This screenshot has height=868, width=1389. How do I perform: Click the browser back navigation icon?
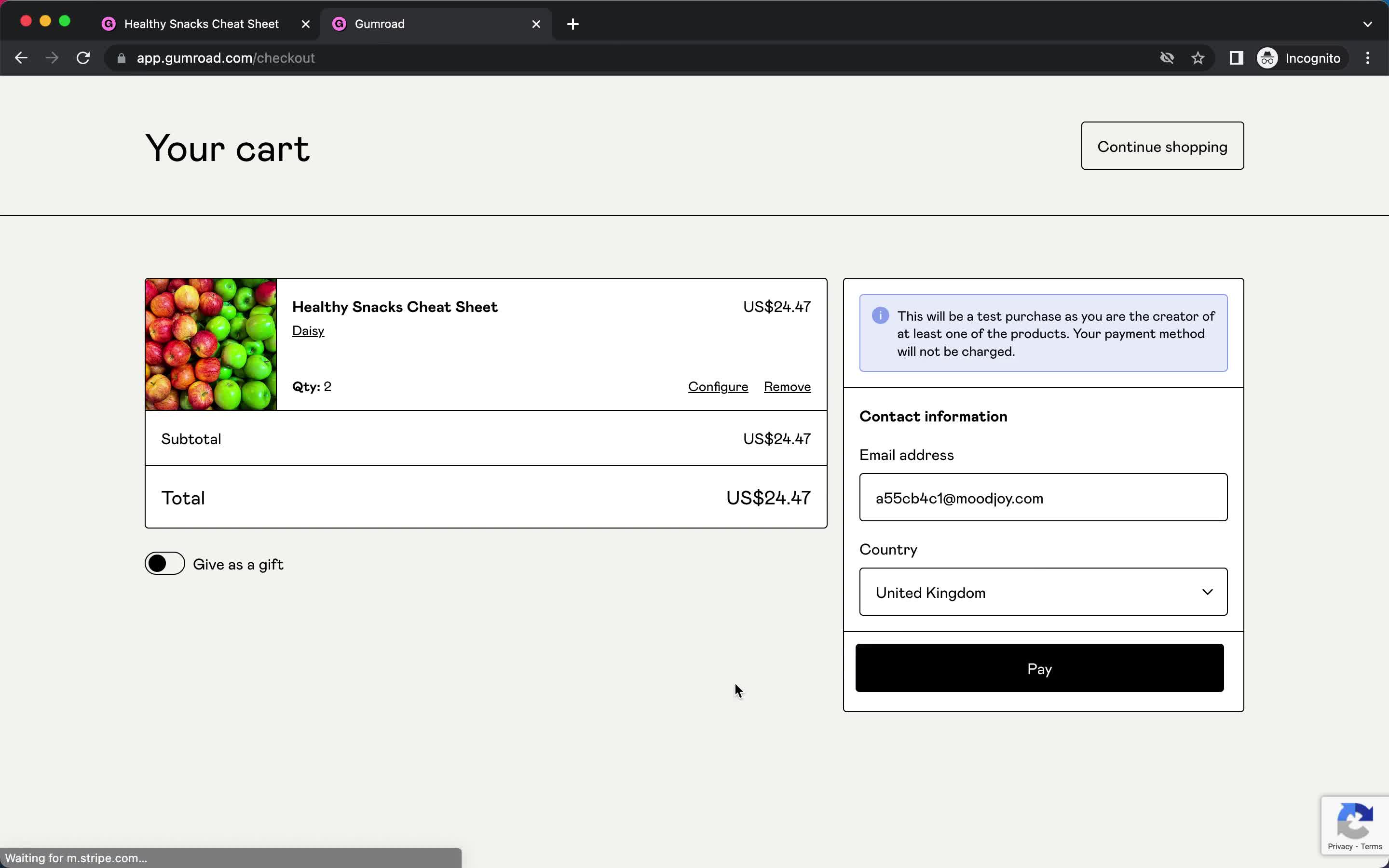click(21, 58)
